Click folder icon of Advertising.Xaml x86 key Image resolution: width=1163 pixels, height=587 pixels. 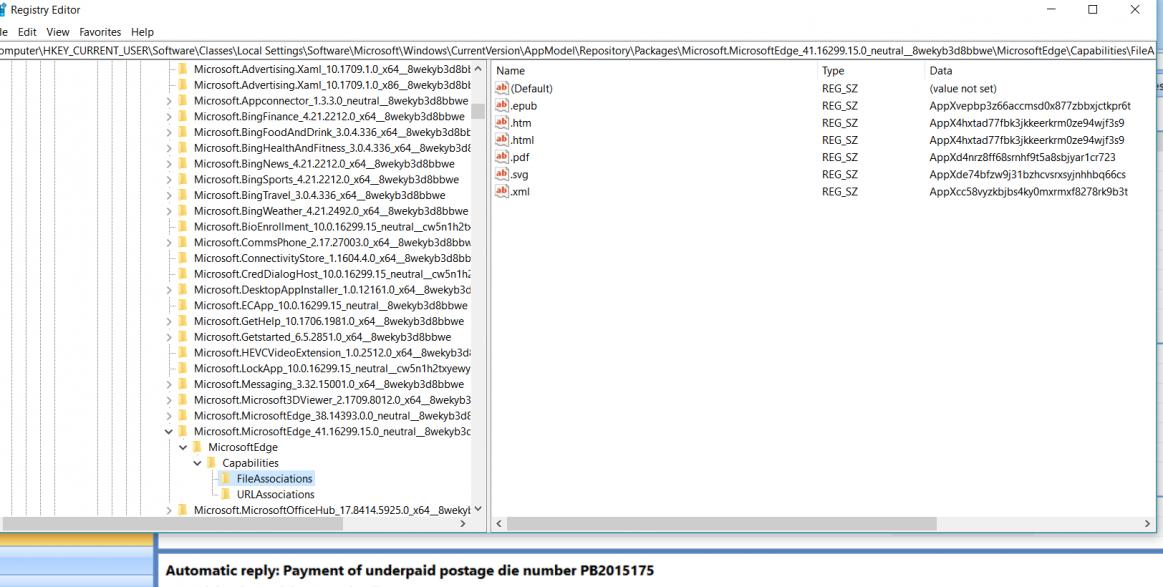(182, 85)
